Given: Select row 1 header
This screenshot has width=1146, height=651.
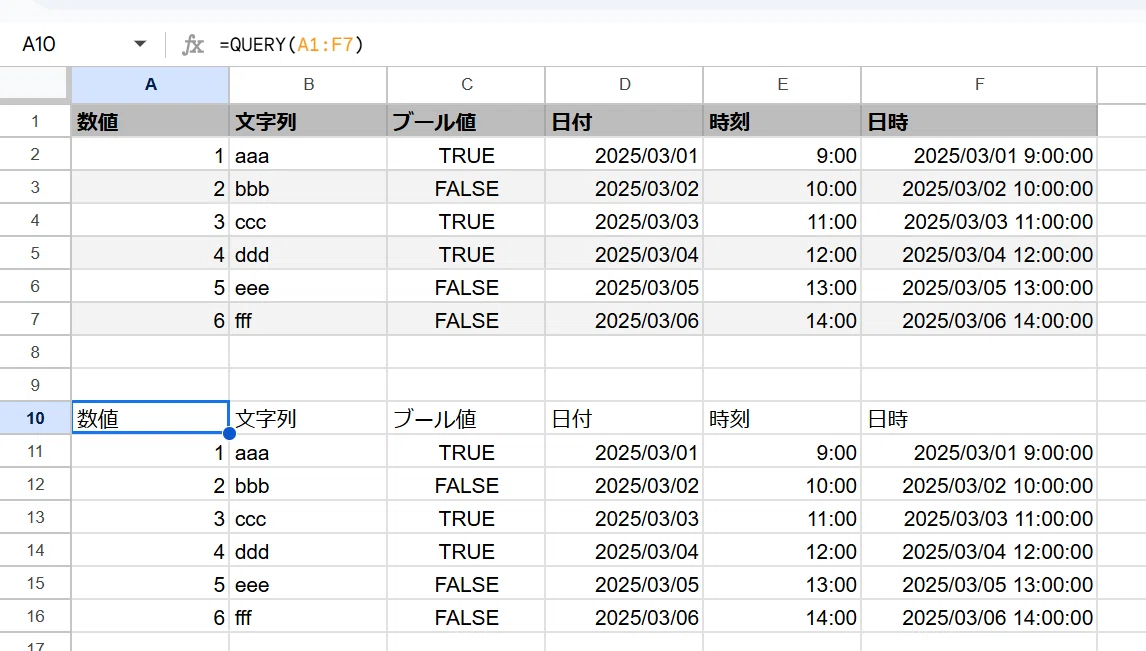Looking at the screenshot, I should pos(34,121).
